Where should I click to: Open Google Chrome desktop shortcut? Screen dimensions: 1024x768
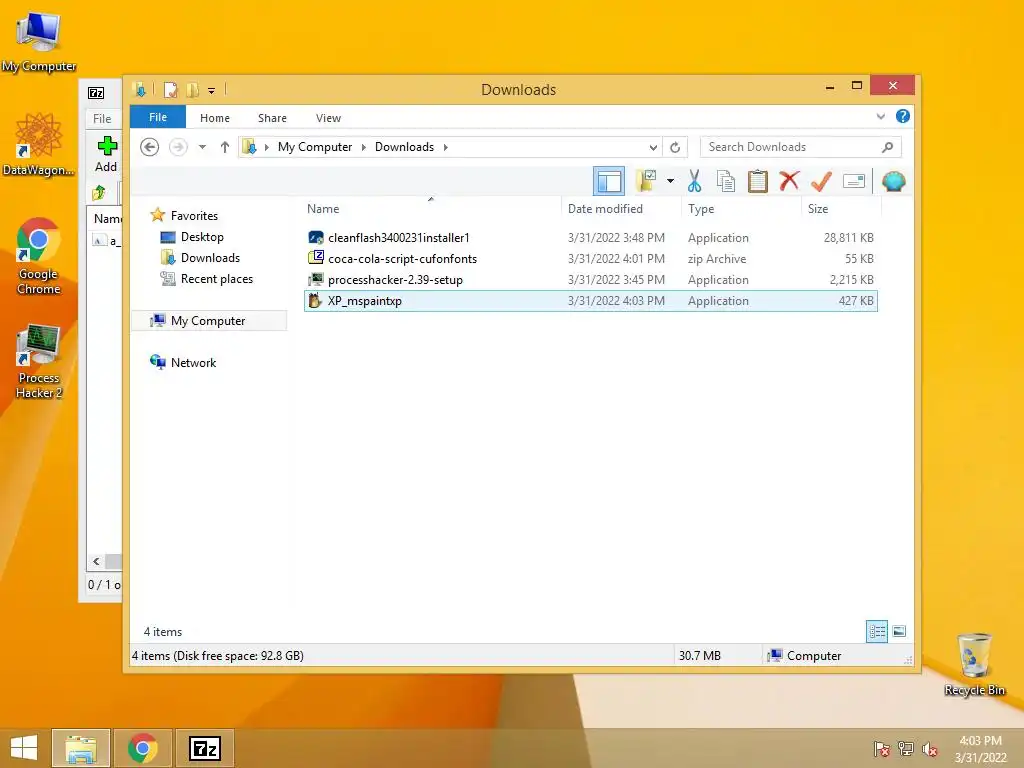pyautogui.click(x=39, y=256)
